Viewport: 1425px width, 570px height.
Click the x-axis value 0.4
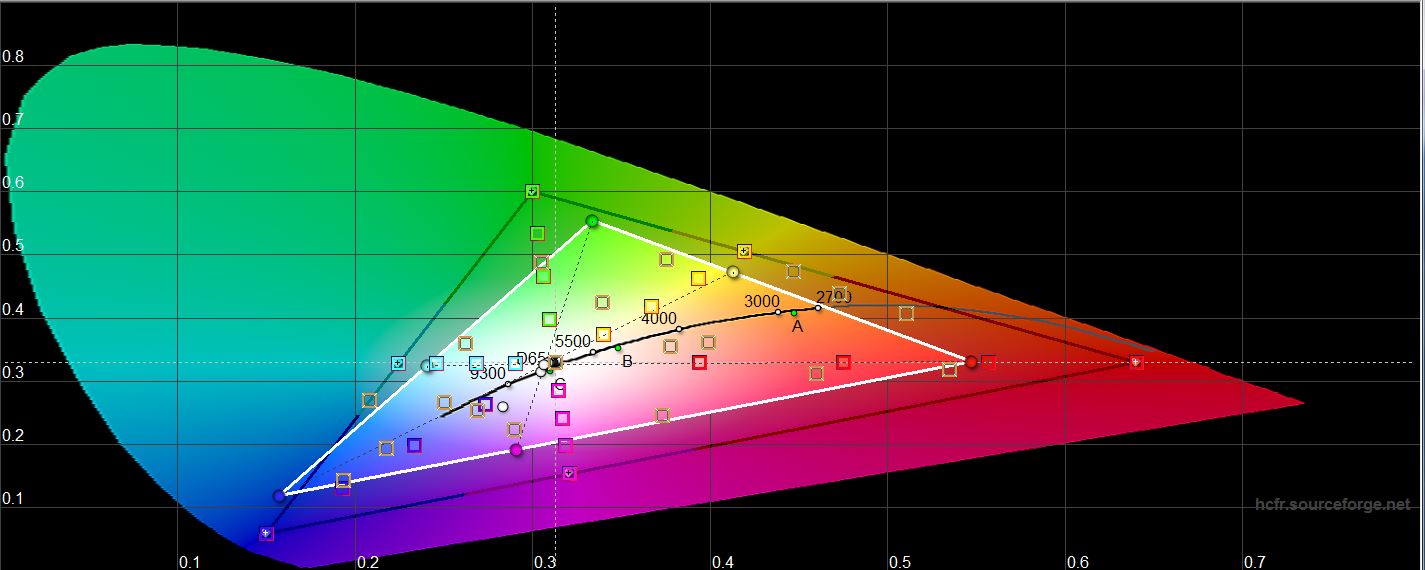click(x=722, y=563)
